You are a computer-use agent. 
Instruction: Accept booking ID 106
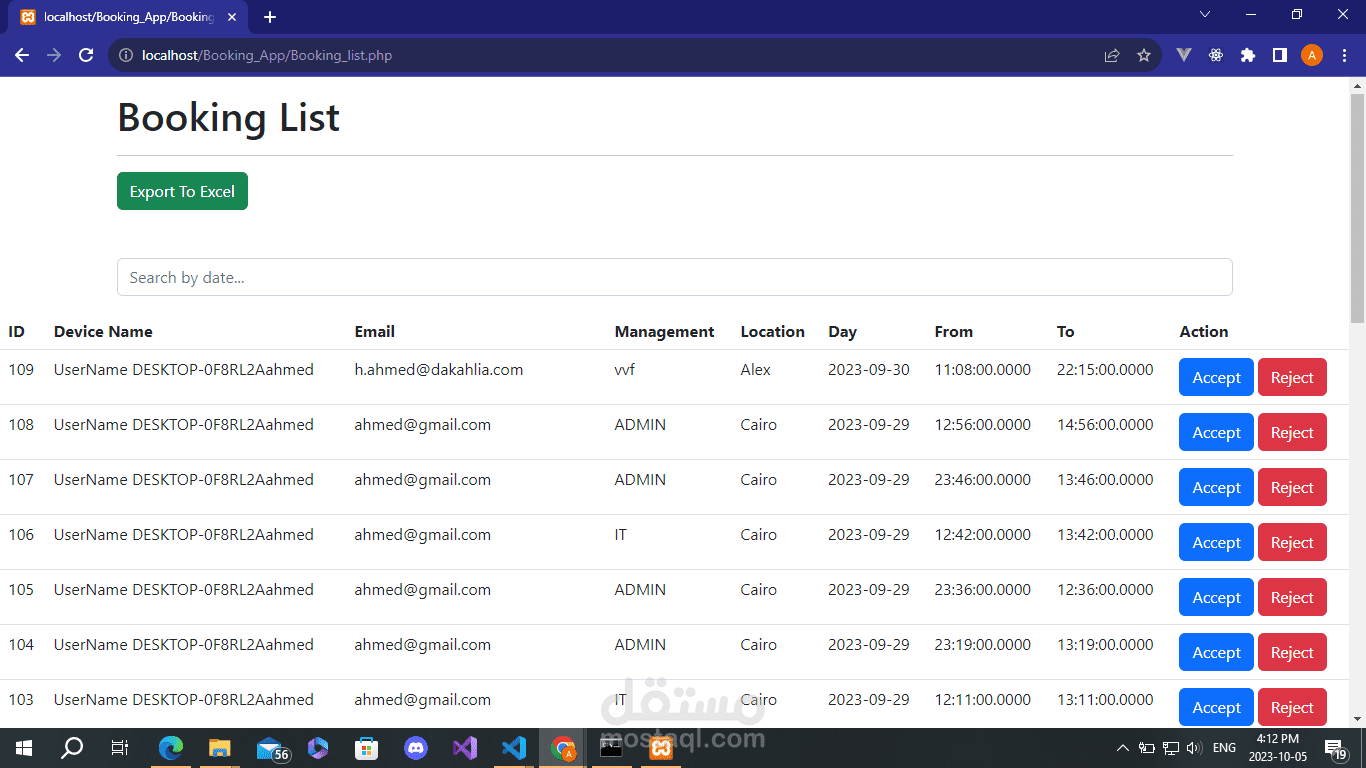[1216, 542]
